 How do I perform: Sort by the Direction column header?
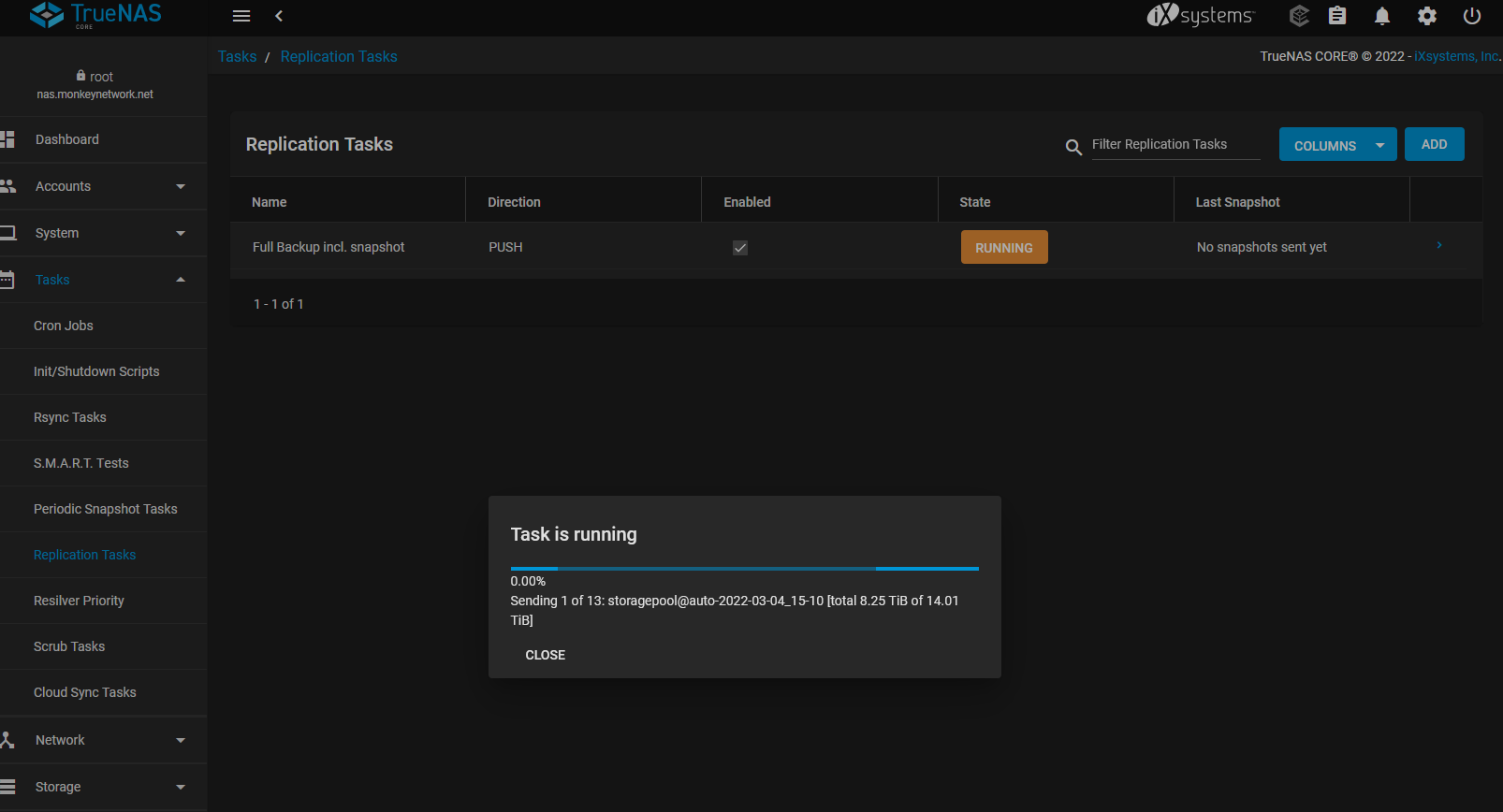pos(514,202)
